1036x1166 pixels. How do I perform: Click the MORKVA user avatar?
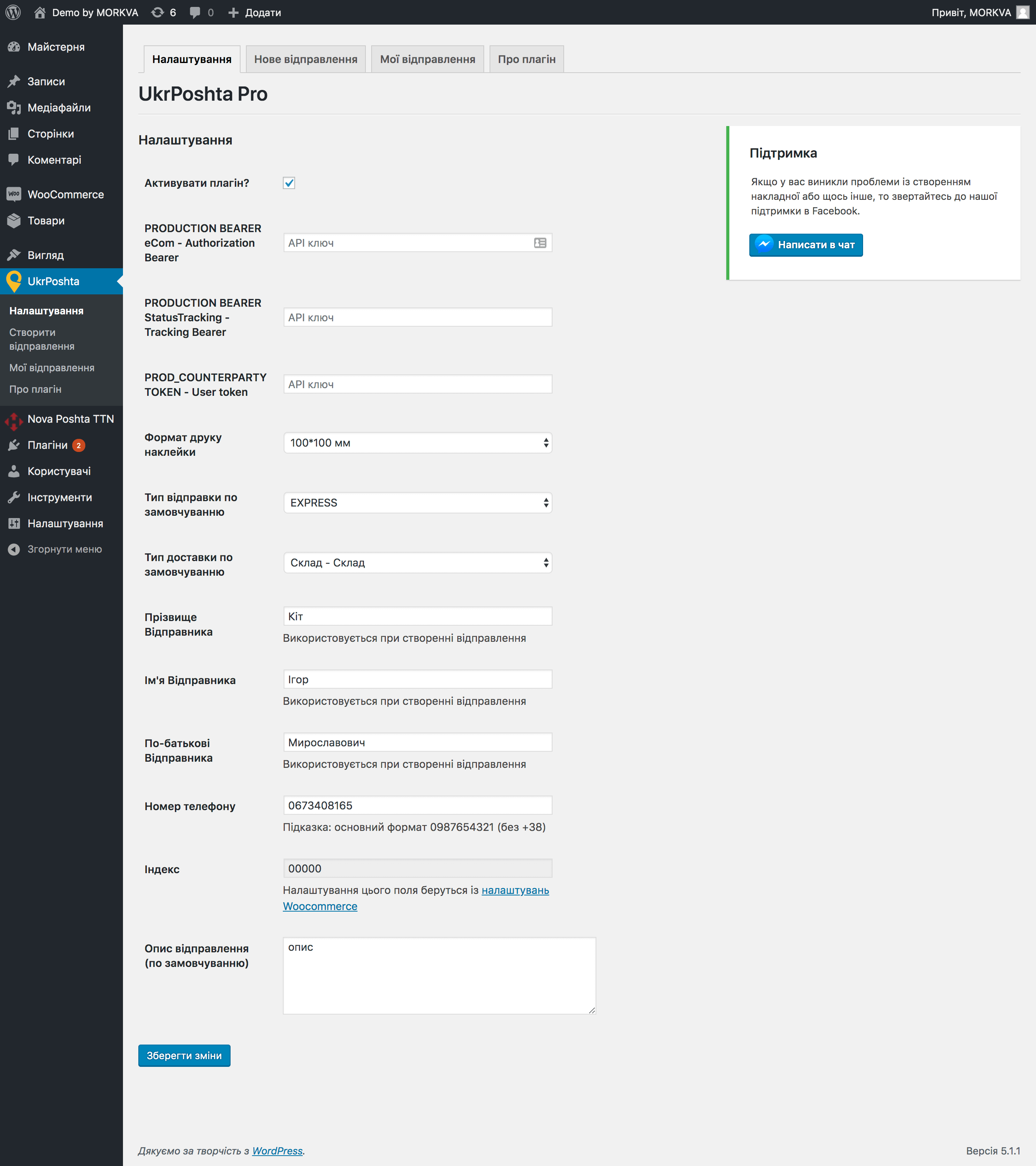tap(1023, 12)
